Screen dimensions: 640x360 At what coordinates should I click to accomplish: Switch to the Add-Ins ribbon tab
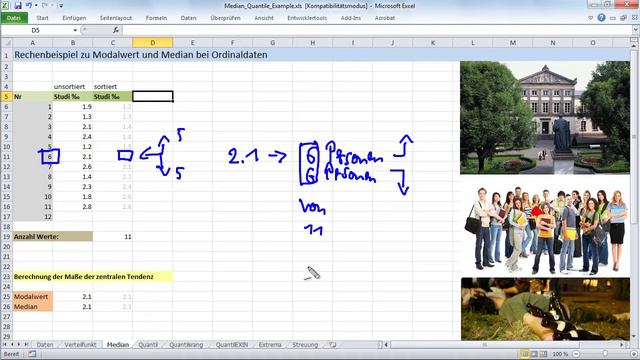[351, 18]
